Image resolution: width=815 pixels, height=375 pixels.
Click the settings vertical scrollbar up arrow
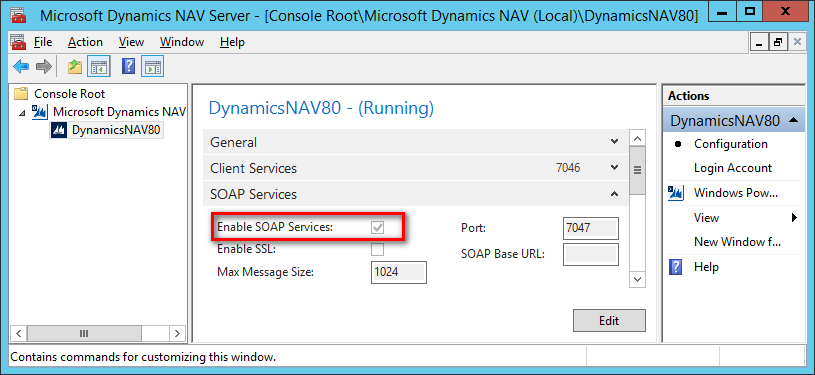(x=637, y=138)
